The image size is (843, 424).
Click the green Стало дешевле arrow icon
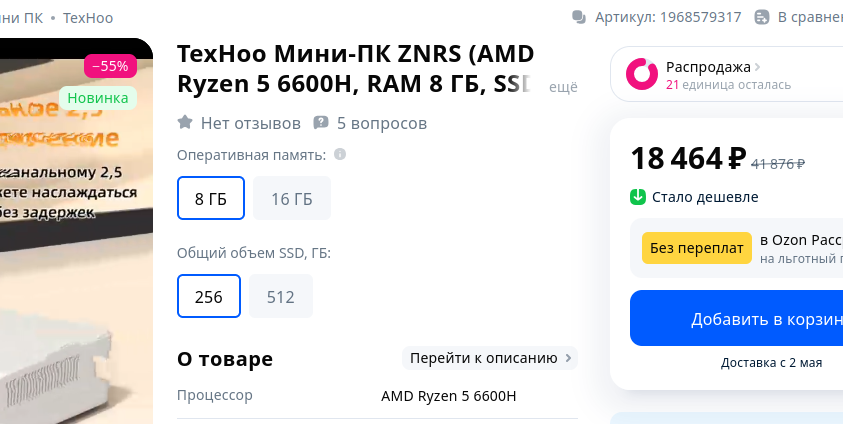638,197
